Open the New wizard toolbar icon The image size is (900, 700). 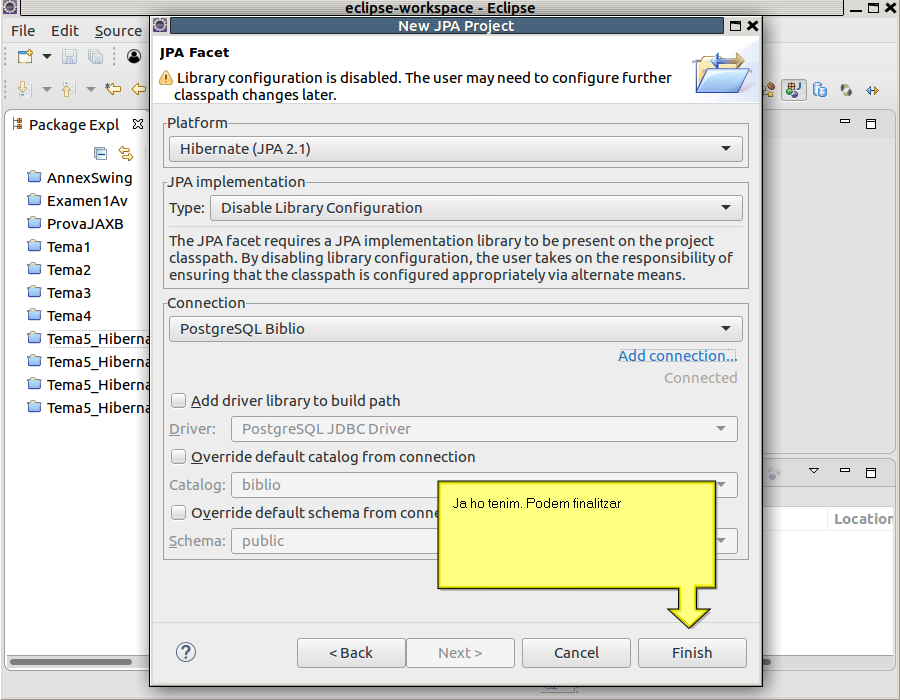click(x=25, y=56)
